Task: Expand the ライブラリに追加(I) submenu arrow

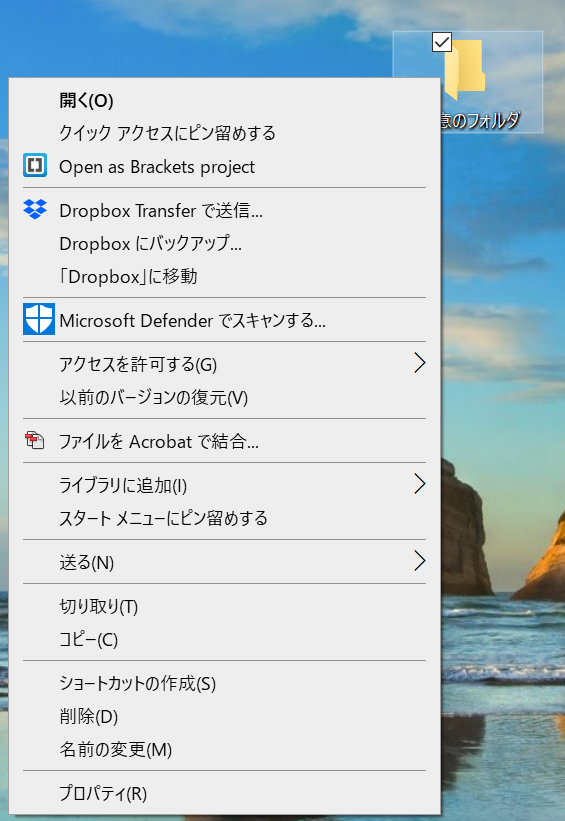Action: tap(419, 484)
